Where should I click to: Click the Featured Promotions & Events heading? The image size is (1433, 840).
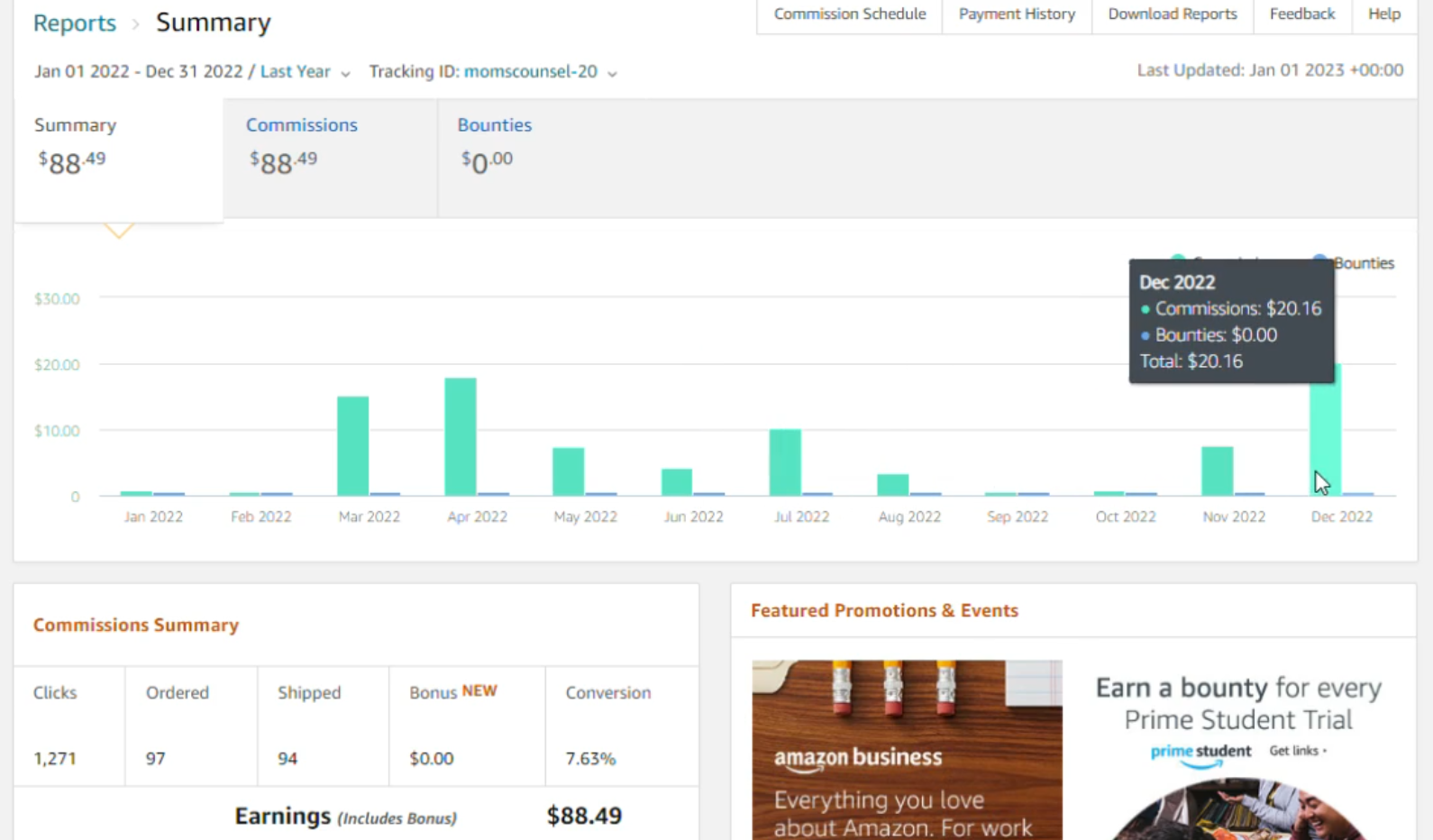click(885, 610)
